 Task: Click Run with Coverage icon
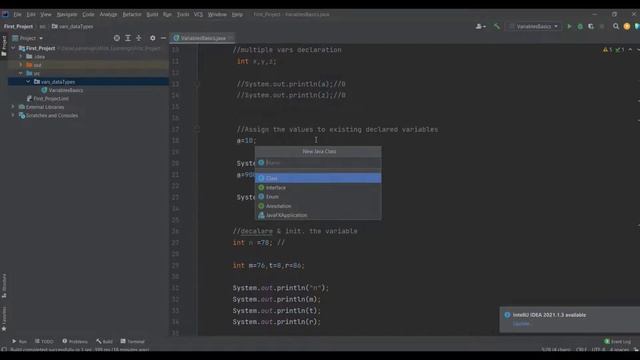(x=591, y=27)
